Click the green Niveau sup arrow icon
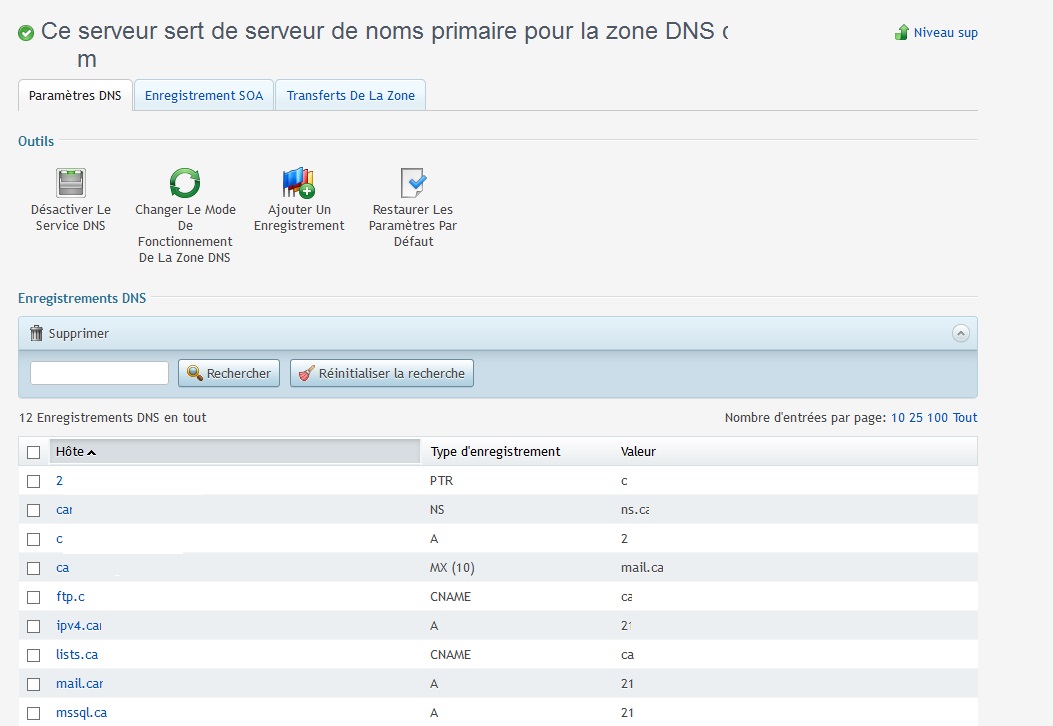Image resolution: width=1053 pixels, height=726 pixels. point(901,33)
